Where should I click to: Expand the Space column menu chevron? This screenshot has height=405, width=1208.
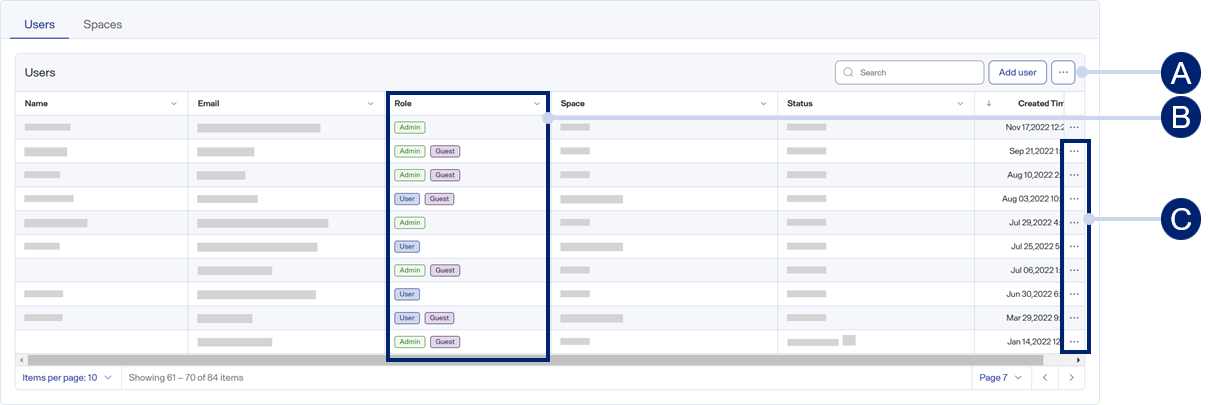tap(764, 104)
